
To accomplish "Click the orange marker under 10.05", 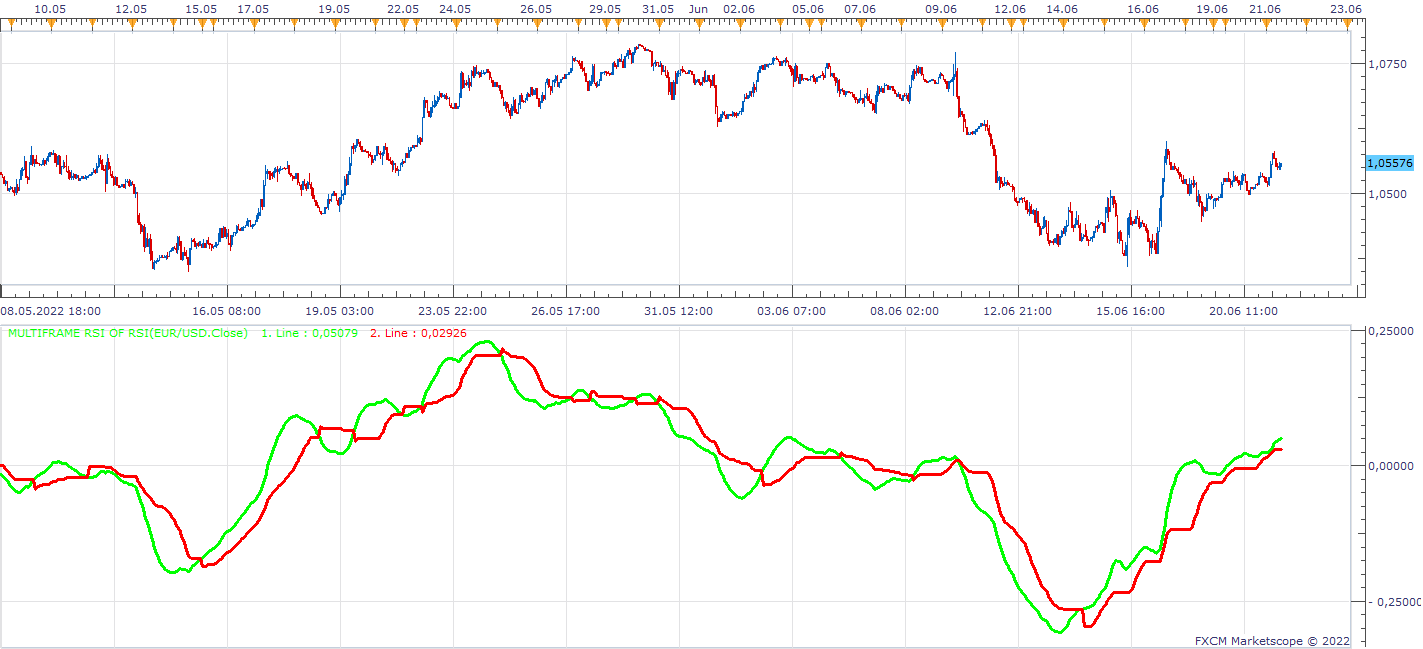I will (49, 22).
